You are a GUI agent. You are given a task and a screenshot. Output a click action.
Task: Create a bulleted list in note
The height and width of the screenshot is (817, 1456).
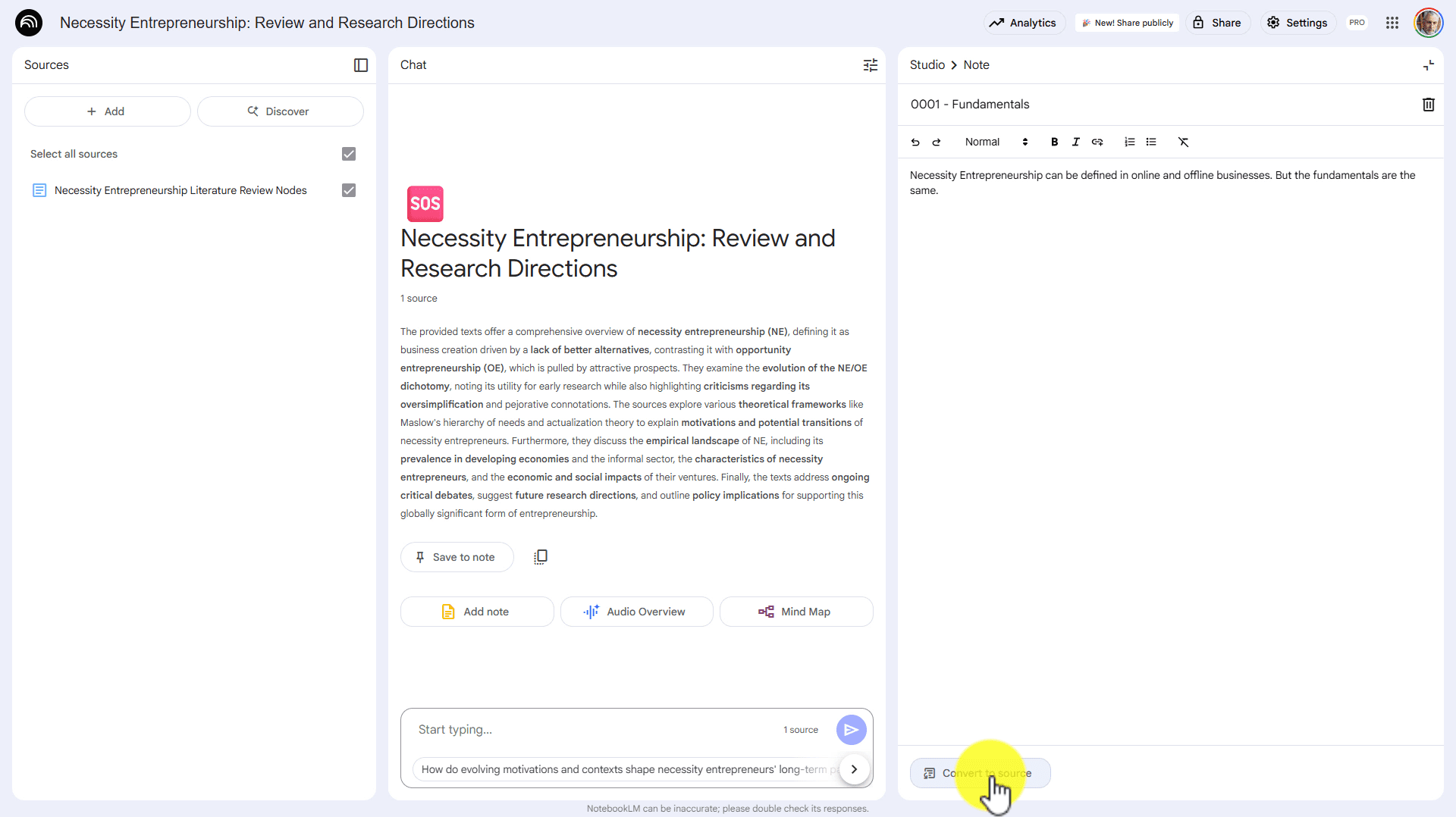pyautogui.click(x=1151, y=142)
